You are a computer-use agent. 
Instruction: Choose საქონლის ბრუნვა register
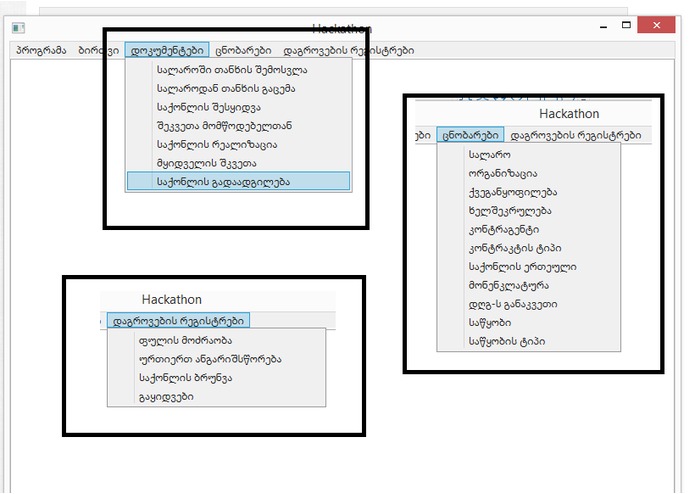point(216,378)
